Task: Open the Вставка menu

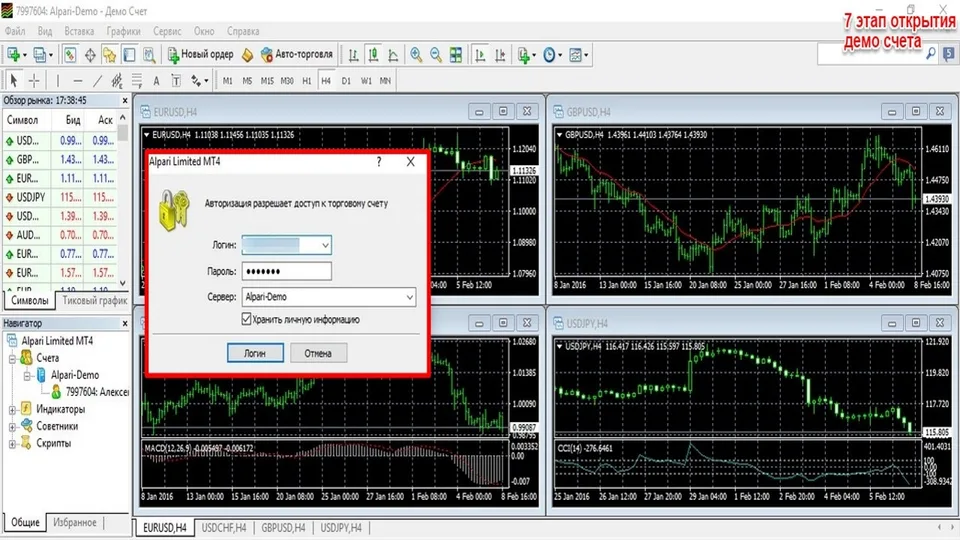Action: tap(79, 31)
